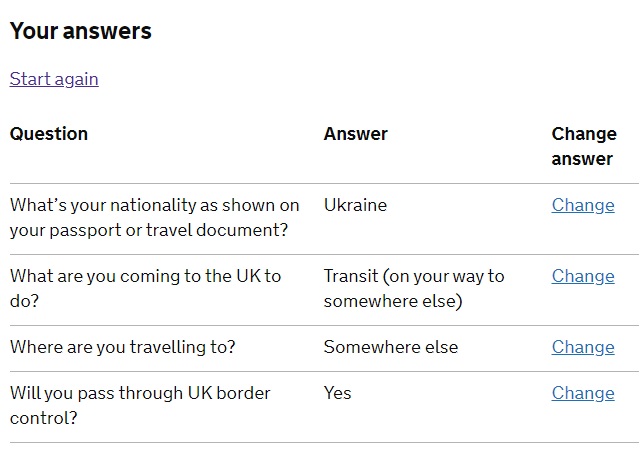Change the travel destination answer
Image resolution: width=641 pixels, height=470 pixels.
pos(583,347)
